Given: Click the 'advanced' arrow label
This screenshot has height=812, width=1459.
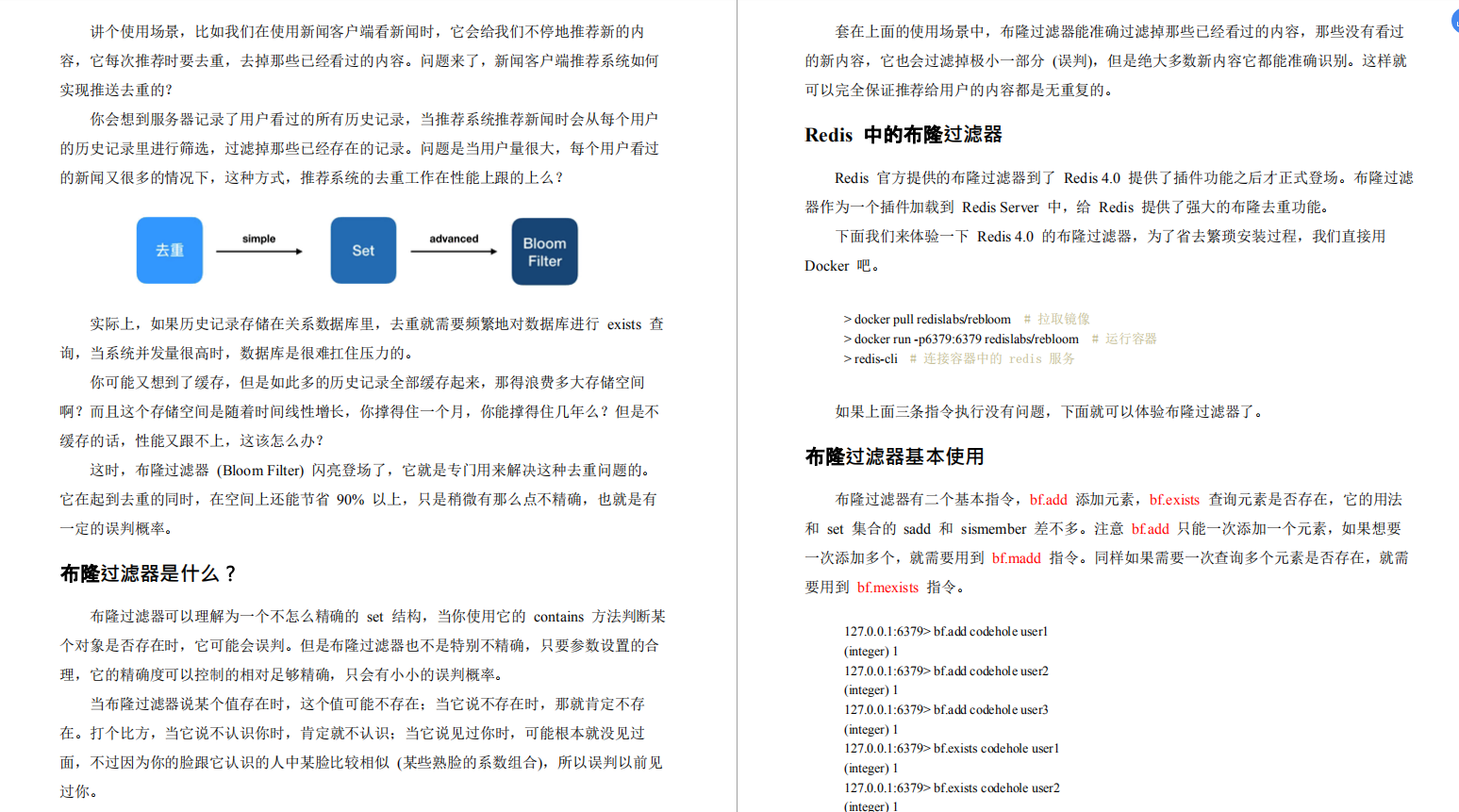Looking at the screenshot, I should tap(454, 239).
